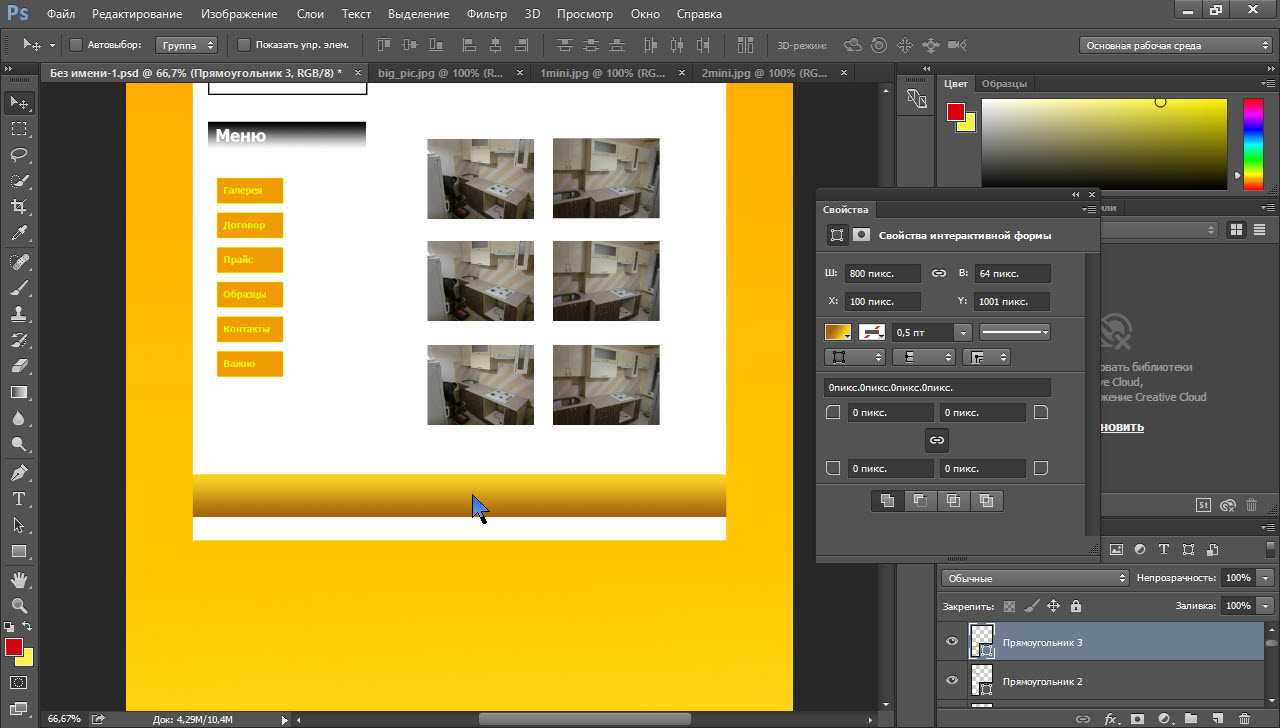
Task: Click the combine shapes path operation icon
Action: [x=886, y=501]
